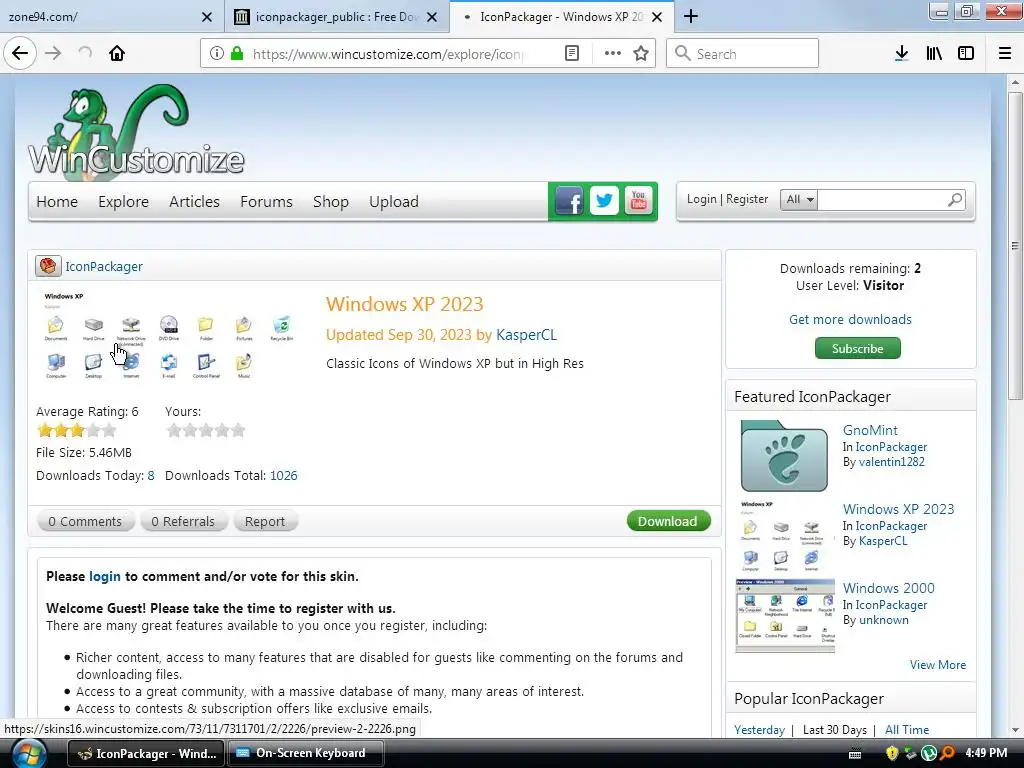Viewport: 1024px width, 768px height.
Task: Click the IconPackager breadcrumb link
Action: (x=104, y=266)
